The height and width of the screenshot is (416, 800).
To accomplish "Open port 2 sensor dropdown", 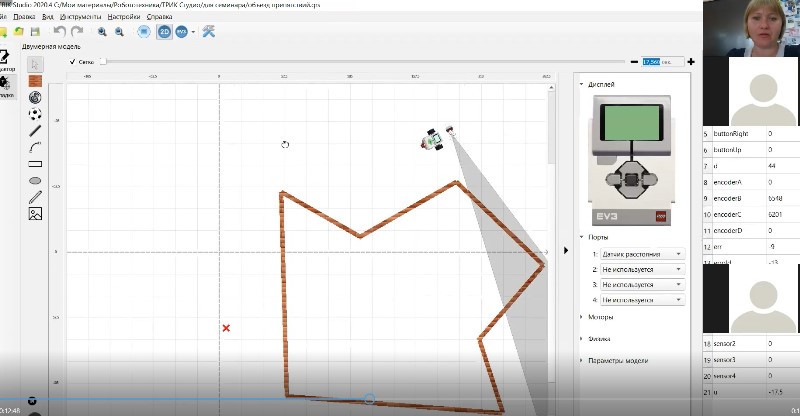I will click(640, 269).
